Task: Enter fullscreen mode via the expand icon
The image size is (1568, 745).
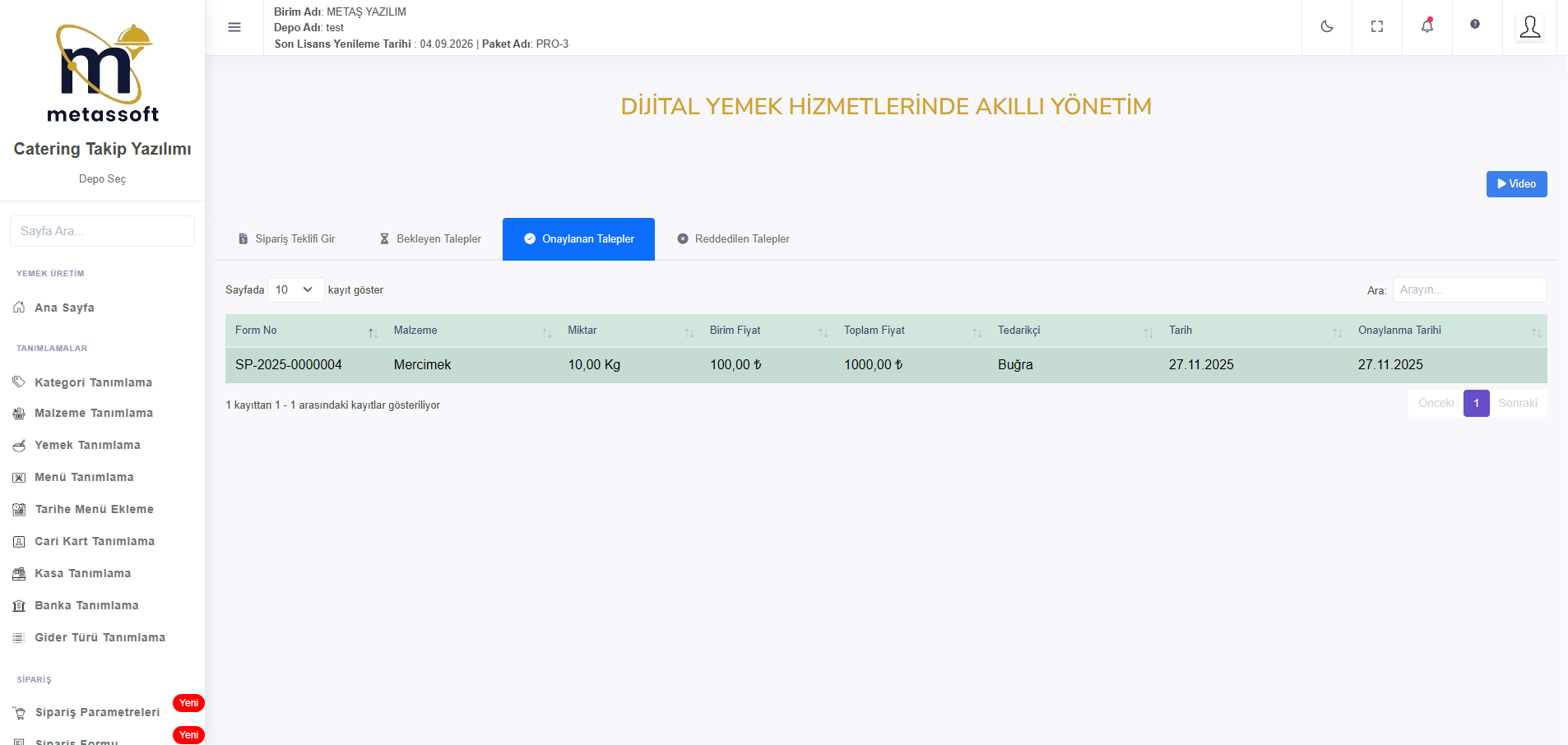Action: coord(1377,26)
